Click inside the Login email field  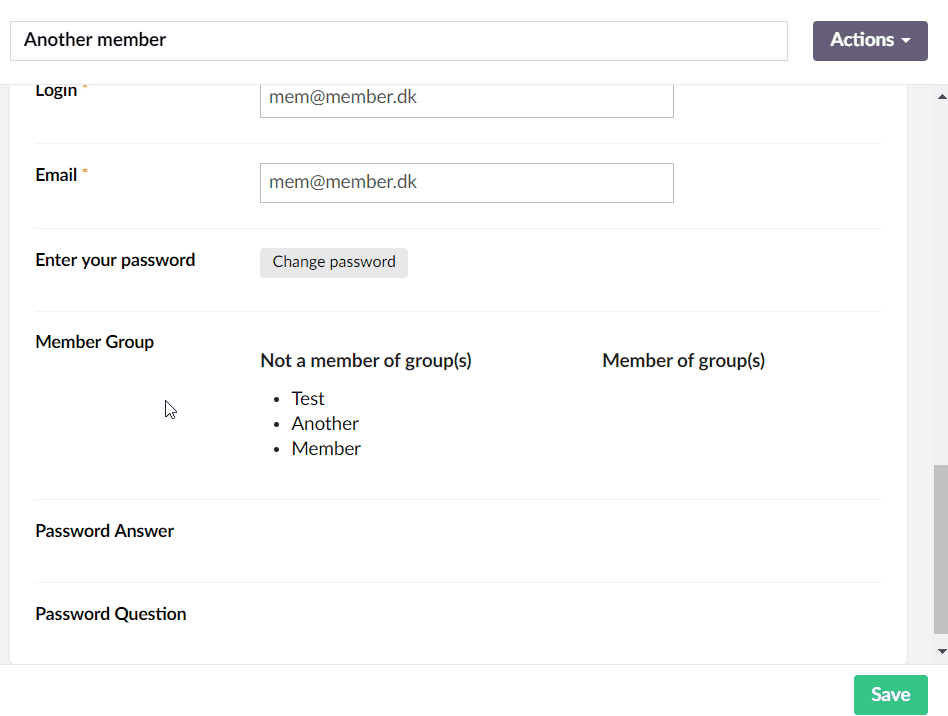[466, 97]
